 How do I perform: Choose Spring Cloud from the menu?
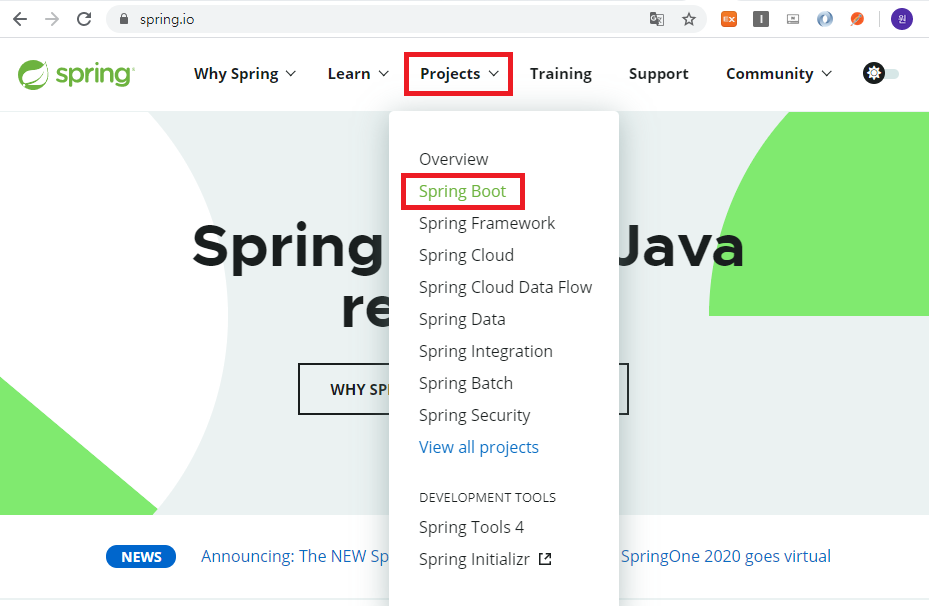pos(466,255)
